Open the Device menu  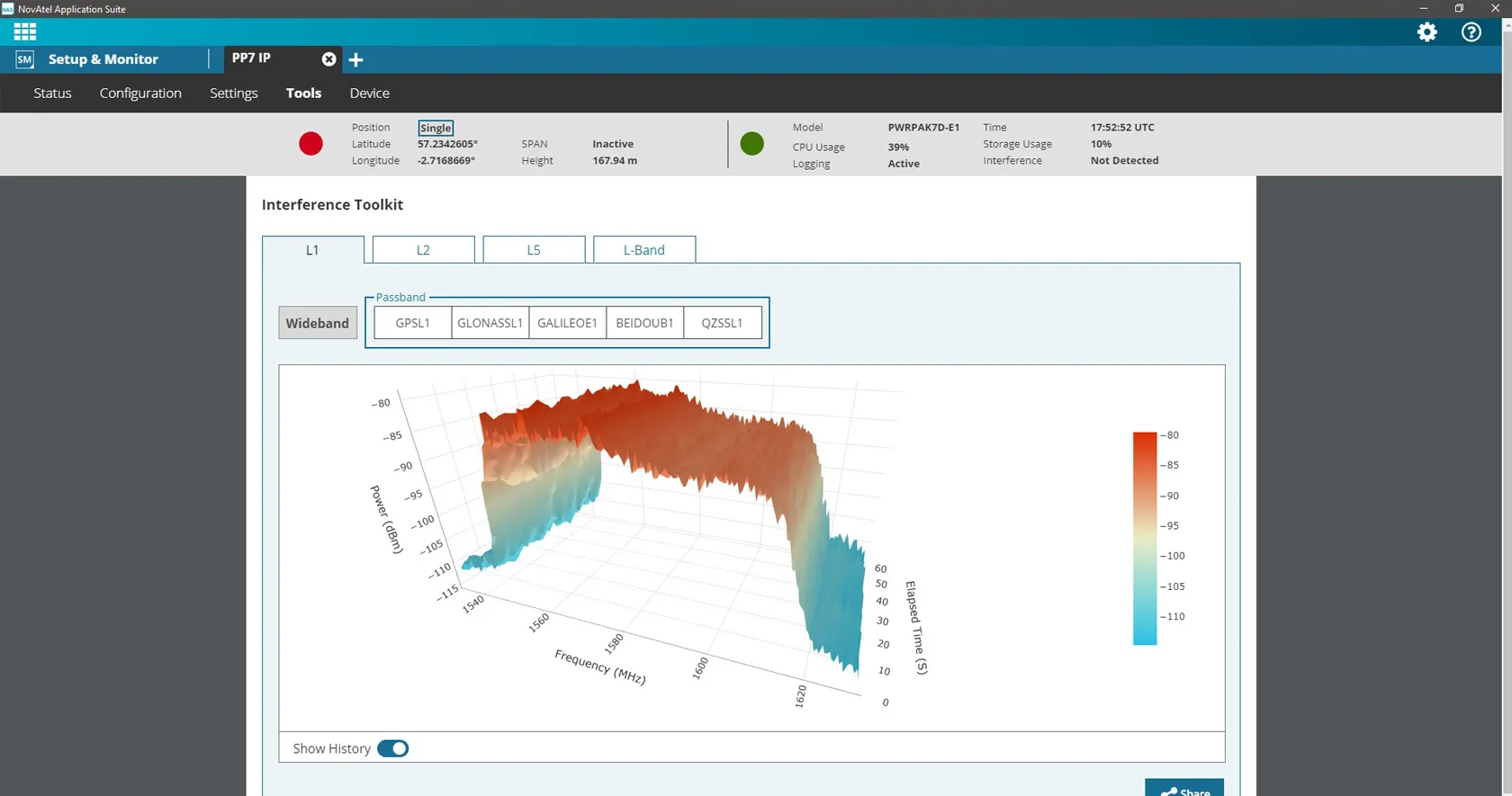[369, 94]
